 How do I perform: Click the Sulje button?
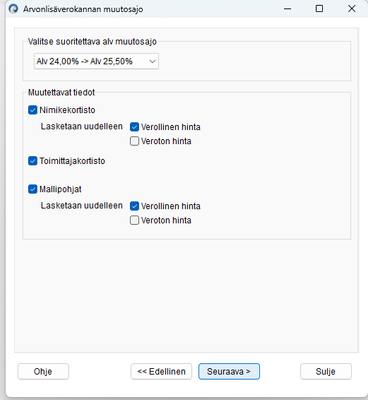pyautogui.click(x=326, y=371)
